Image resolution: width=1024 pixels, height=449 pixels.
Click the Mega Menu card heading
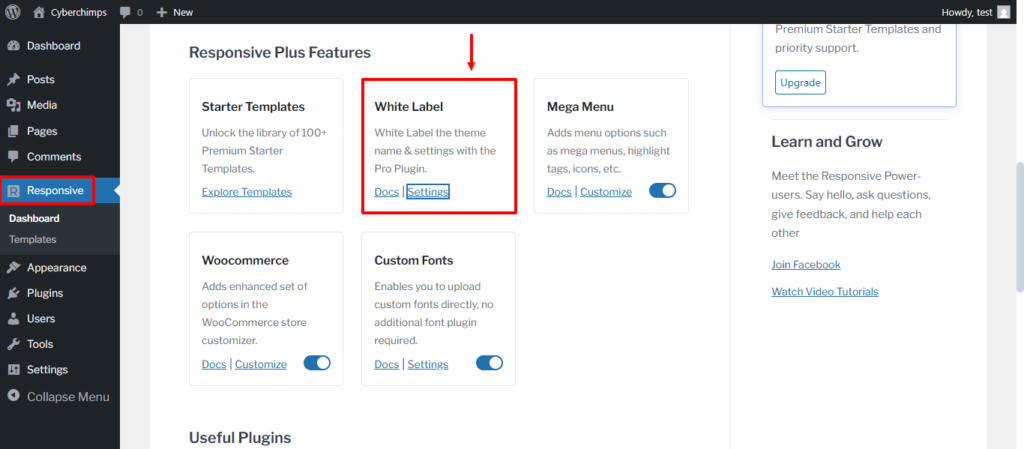pyautogui.click(x=580, y=106)
